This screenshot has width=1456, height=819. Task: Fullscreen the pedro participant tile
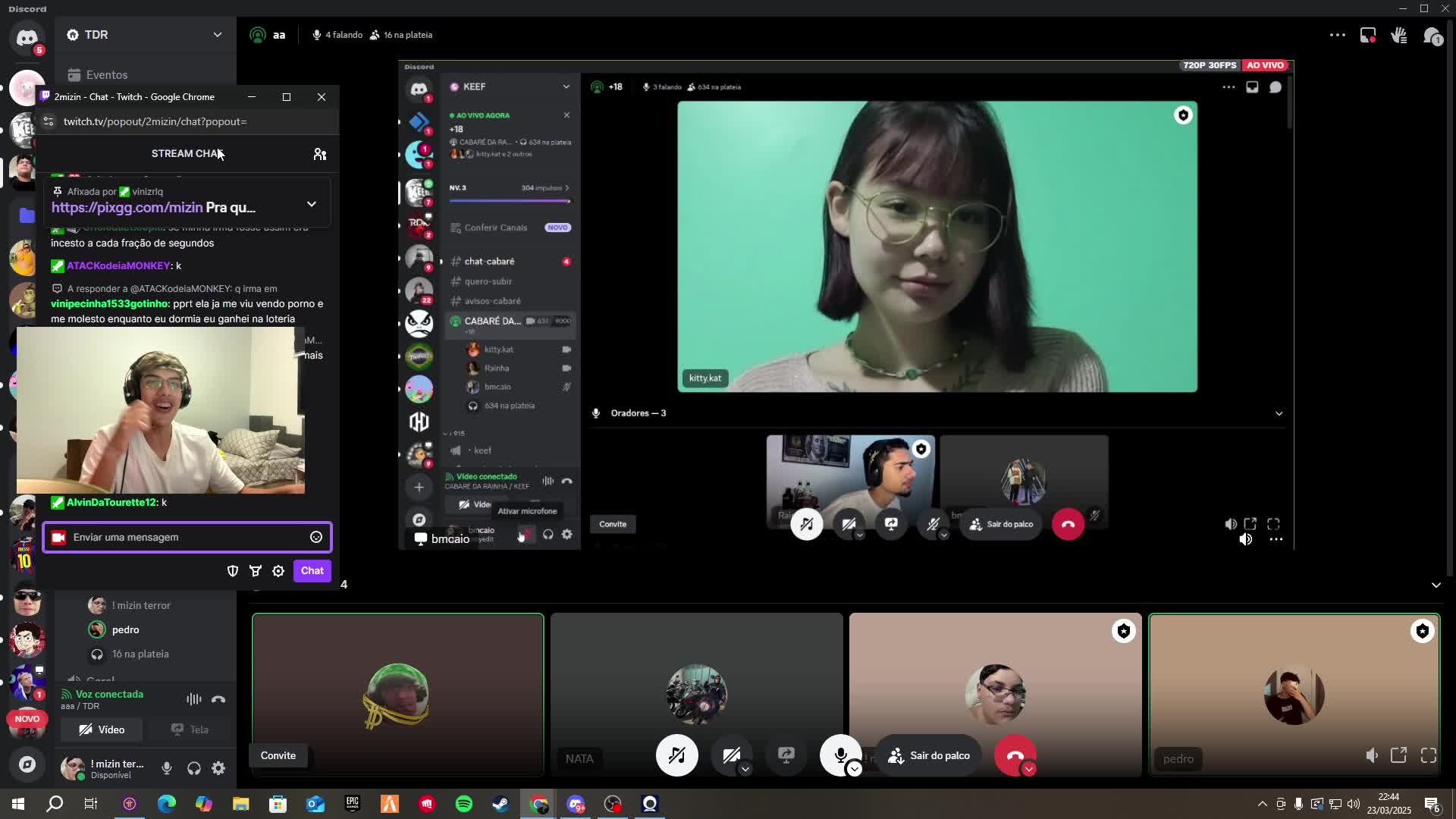pyautogui.click(x=1429, y=755)
